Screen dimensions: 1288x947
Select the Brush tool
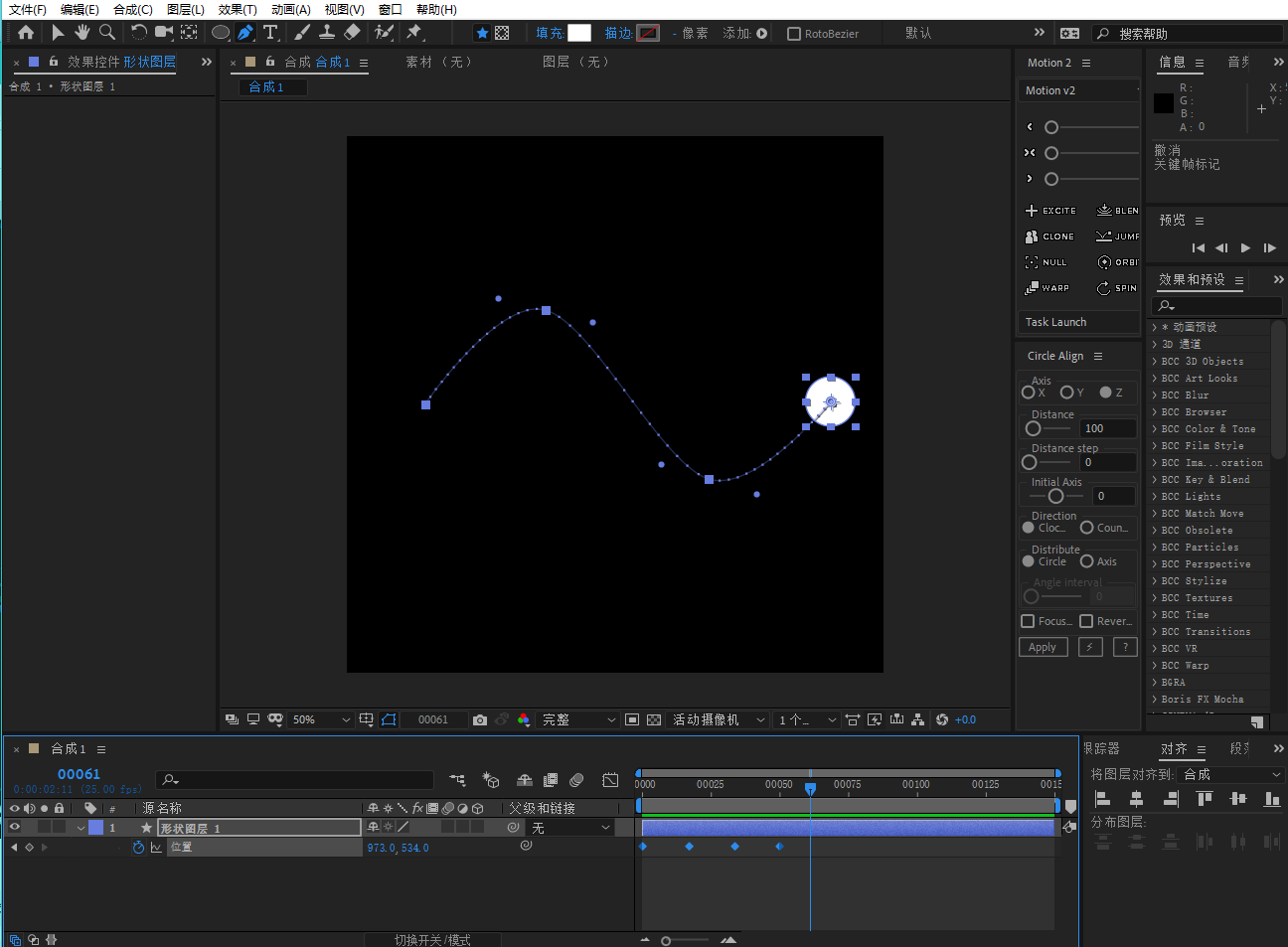tap(302, 33)
